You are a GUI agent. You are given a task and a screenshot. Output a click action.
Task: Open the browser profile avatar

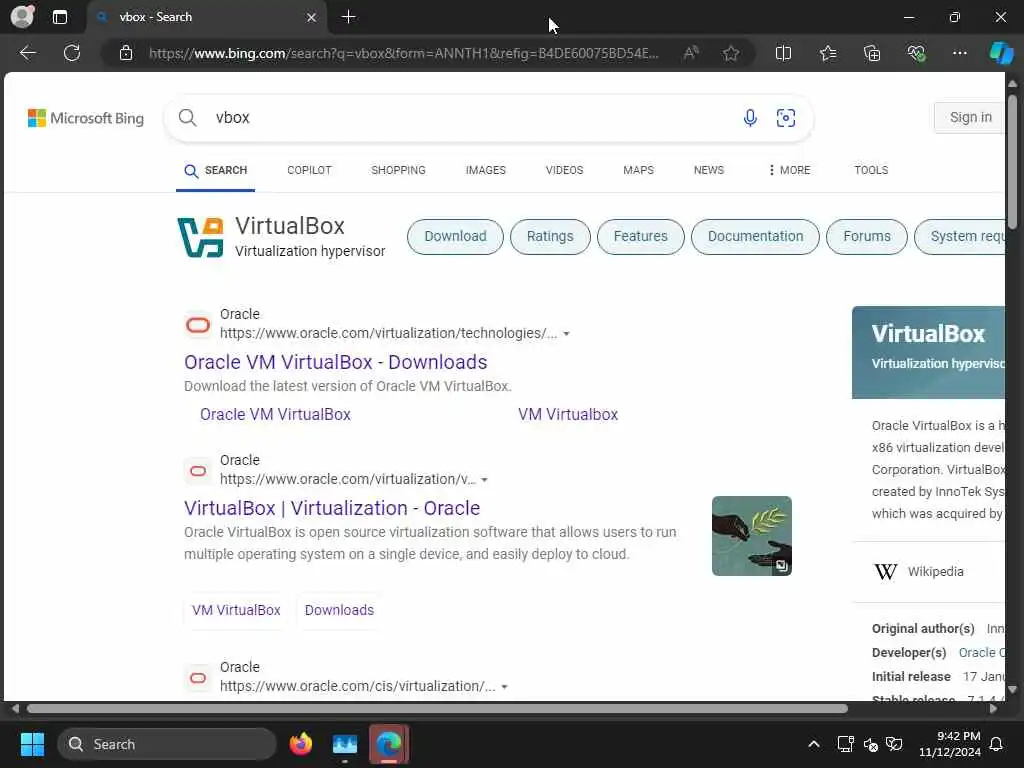pos(22,16)
